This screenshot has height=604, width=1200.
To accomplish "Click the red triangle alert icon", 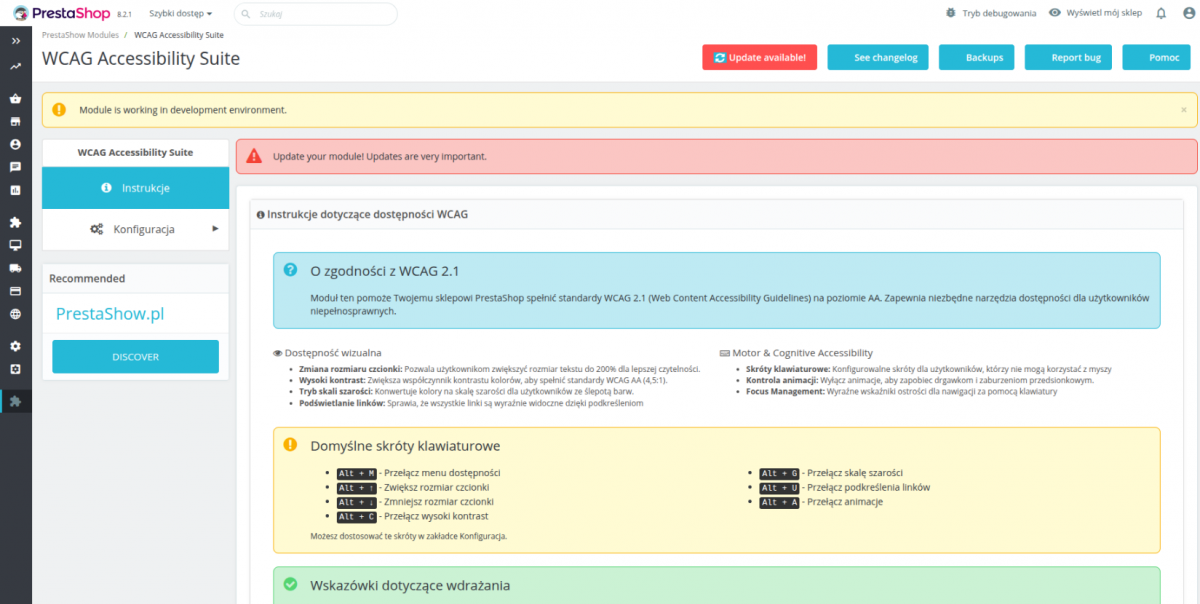I will click(x=254, y=156).
